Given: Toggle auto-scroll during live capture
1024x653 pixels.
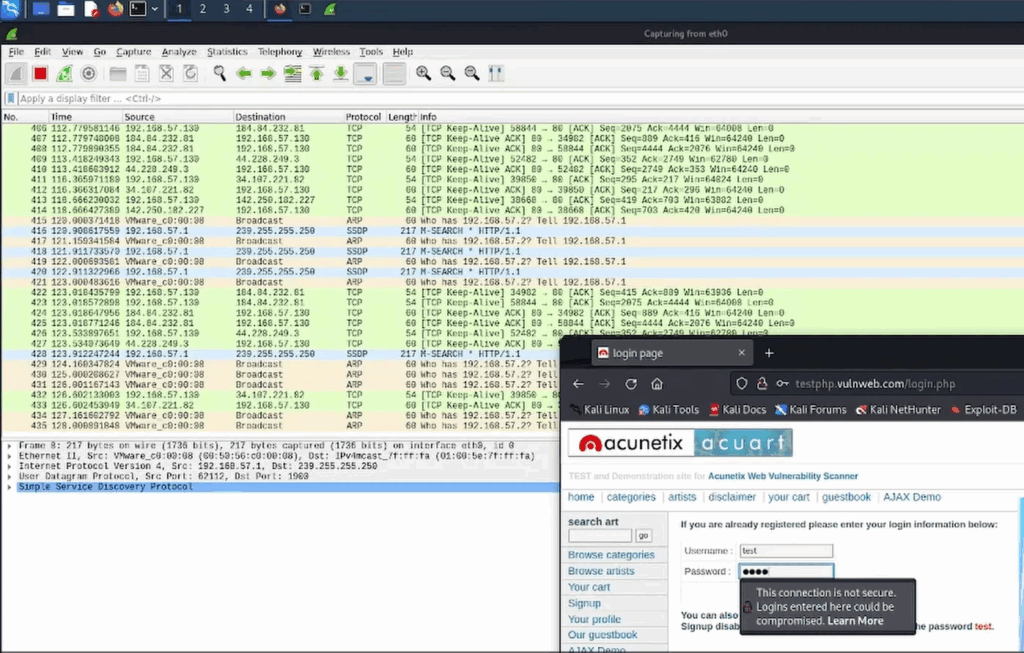Looking at the screenshot, I should (x=365, y=73).
